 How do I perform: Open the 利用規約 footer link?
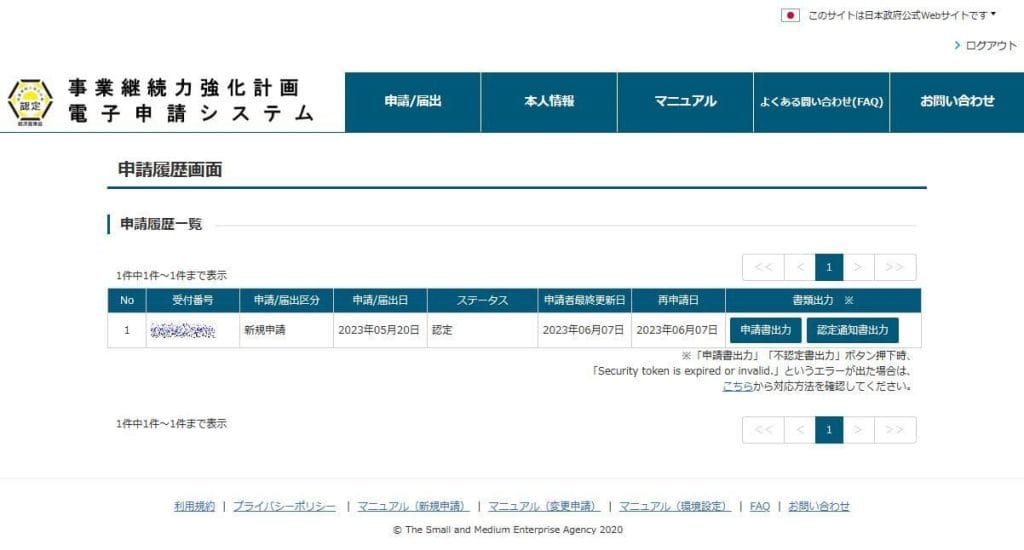(x=194, y=507)
